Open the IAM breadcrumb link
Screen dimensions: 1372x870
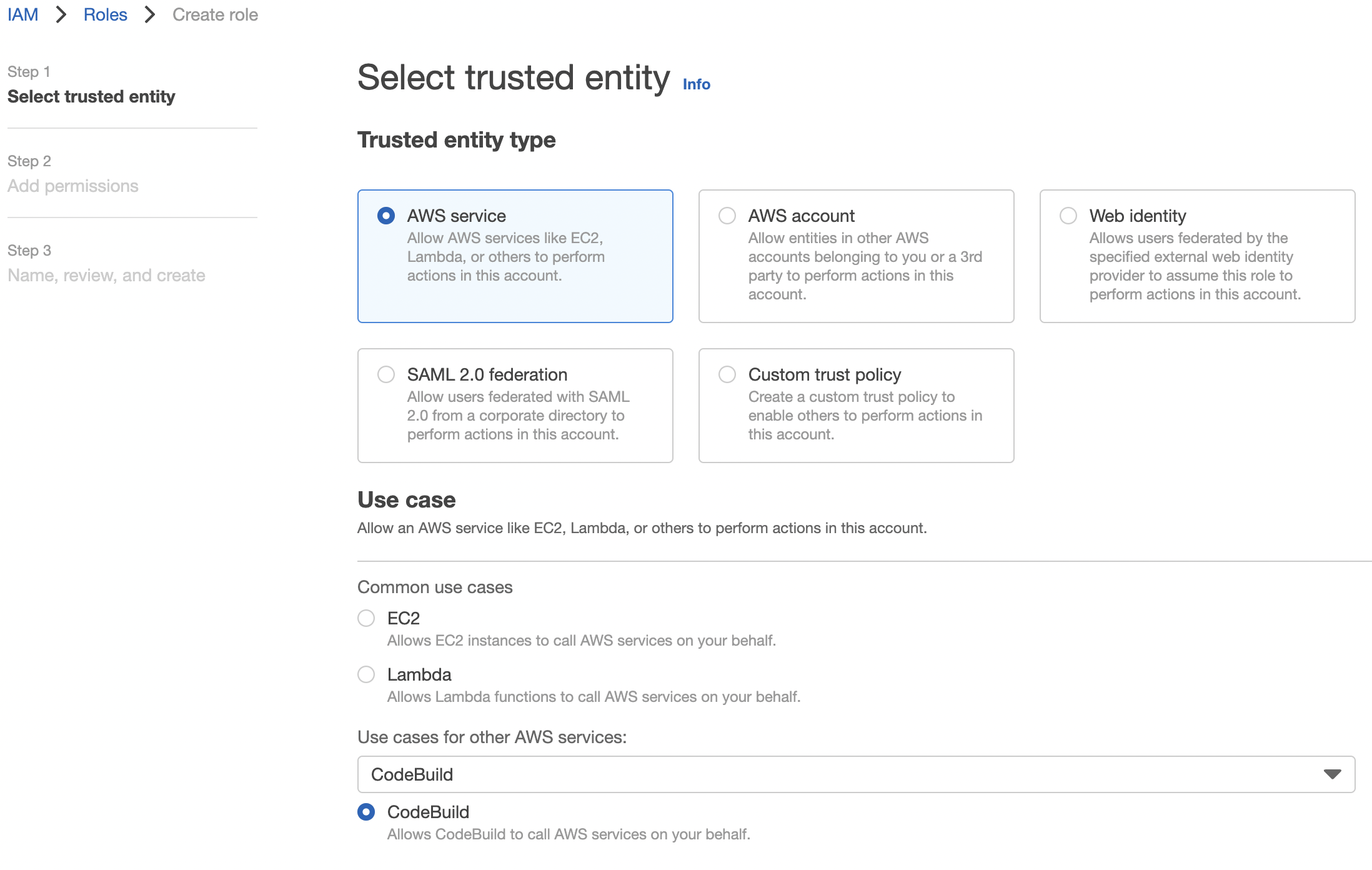coord(22,14)
